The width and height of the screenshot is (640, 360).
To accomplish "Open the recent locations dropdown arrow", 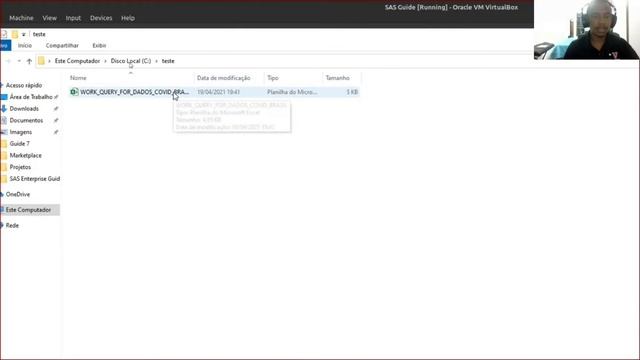I will 19,61.
